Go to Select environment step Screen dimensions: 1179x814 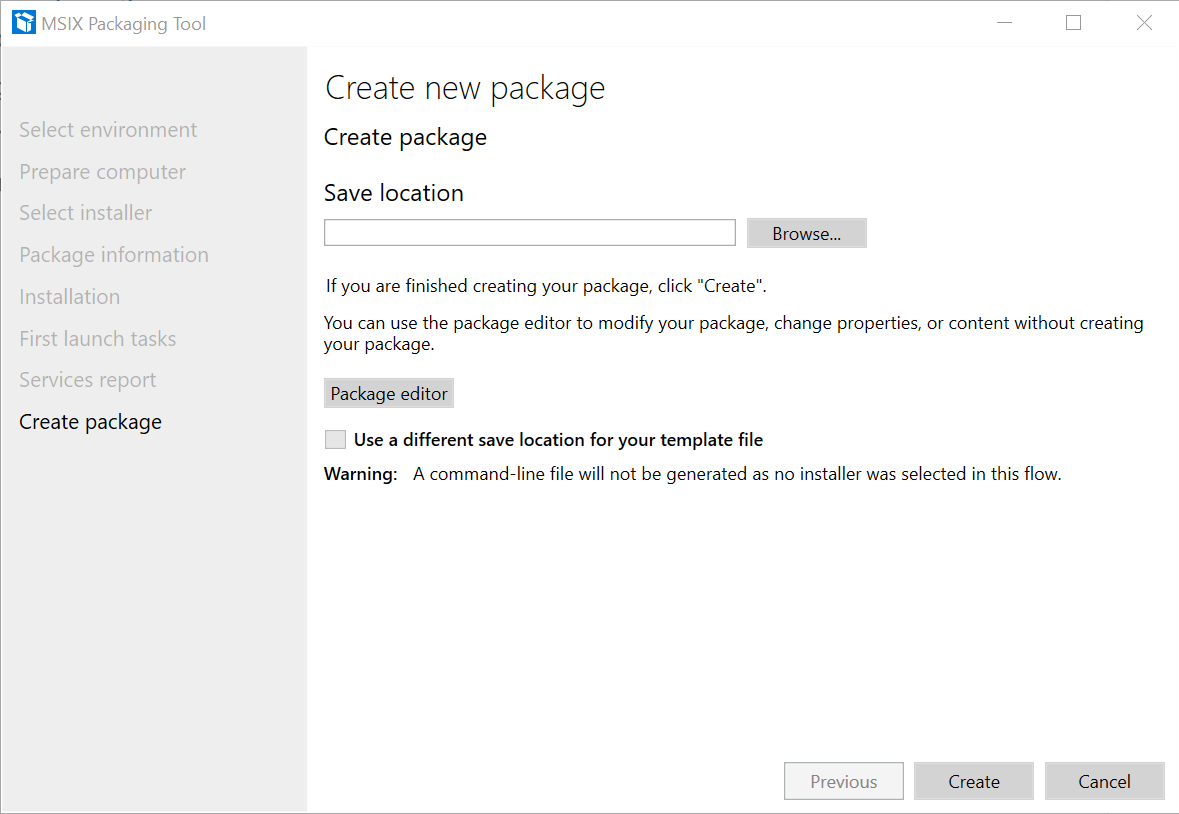pyautogui.click(x=108, y=130)
